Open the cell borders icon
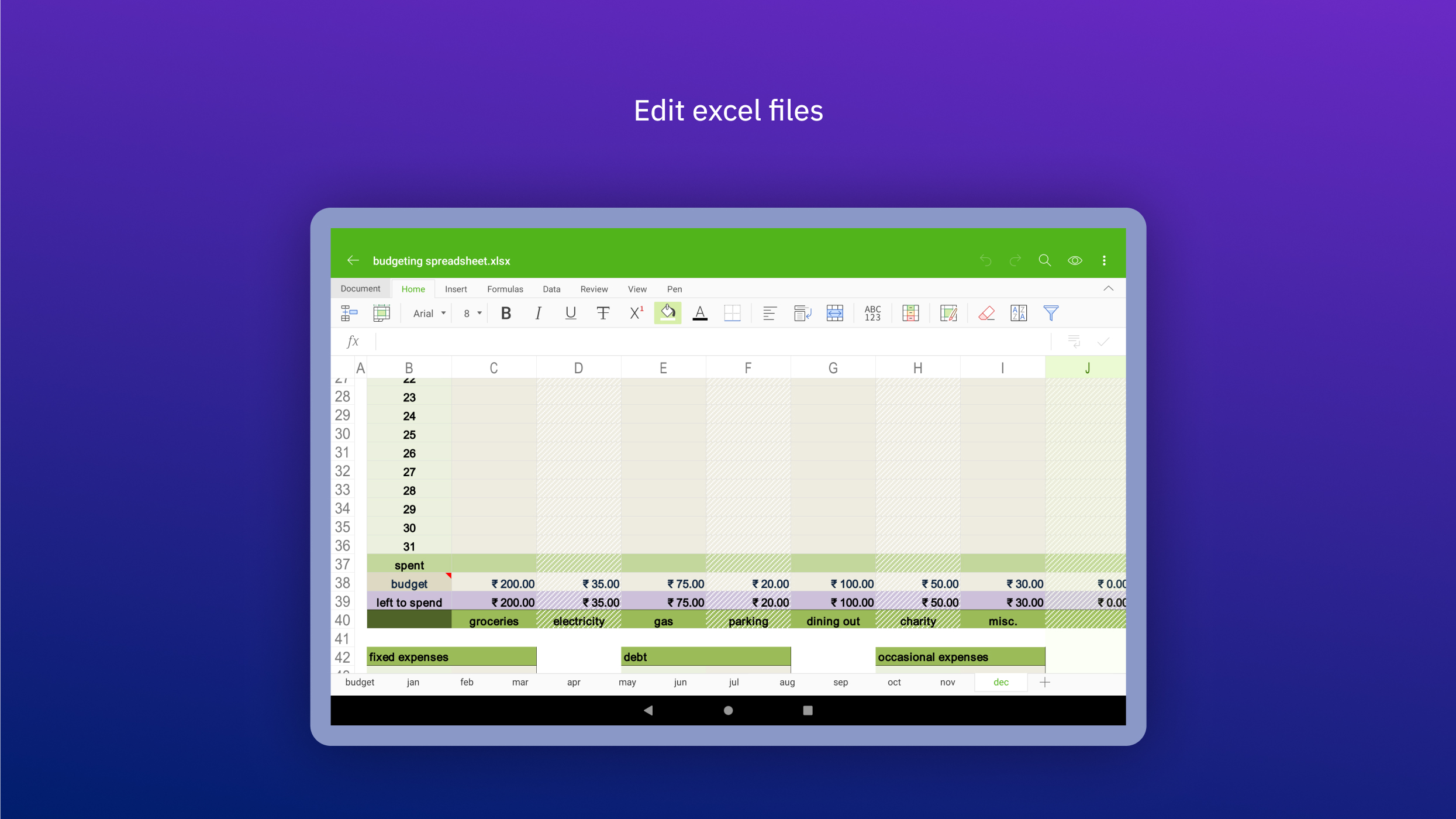The height and width of the screenshot is (819, 1456). [x=732, y=314]
